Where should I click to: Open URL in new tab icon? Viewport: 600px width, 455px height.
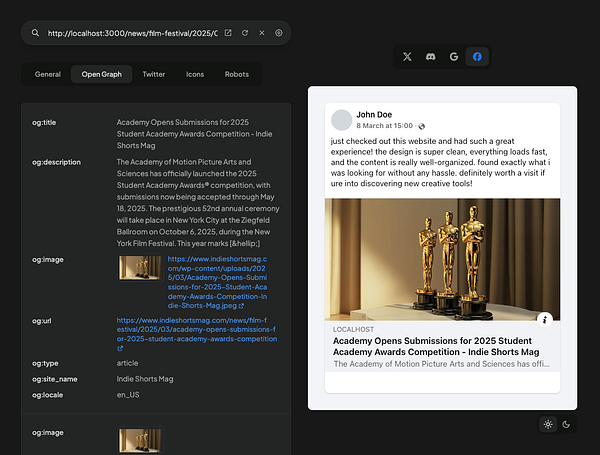tap(228, 33)
